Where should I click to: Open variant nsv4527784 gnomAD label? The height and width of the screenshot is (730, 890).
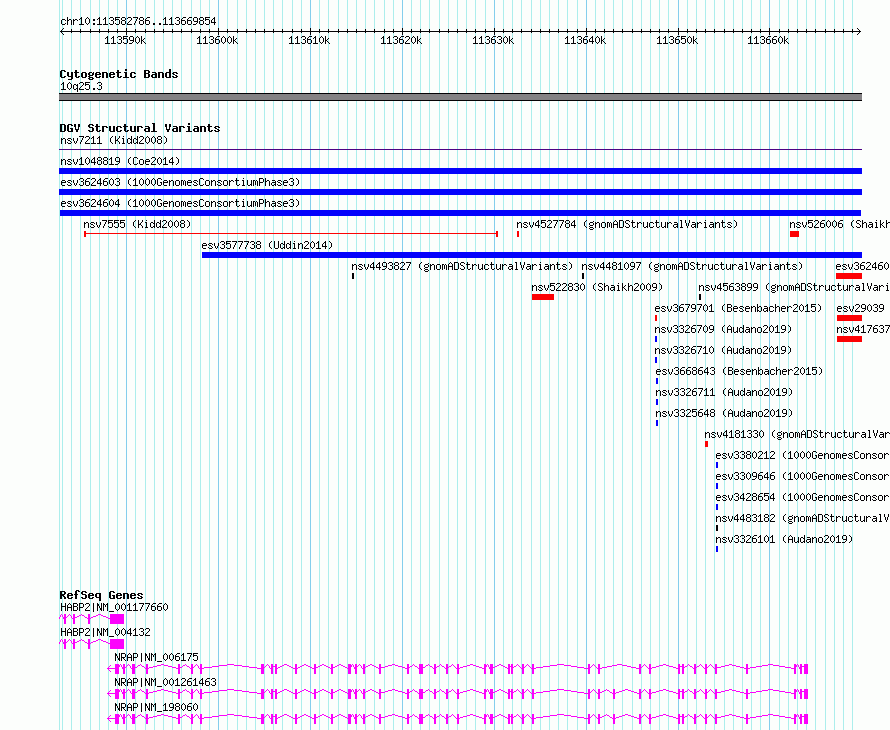pyautogui.click(x=627, y=224)
